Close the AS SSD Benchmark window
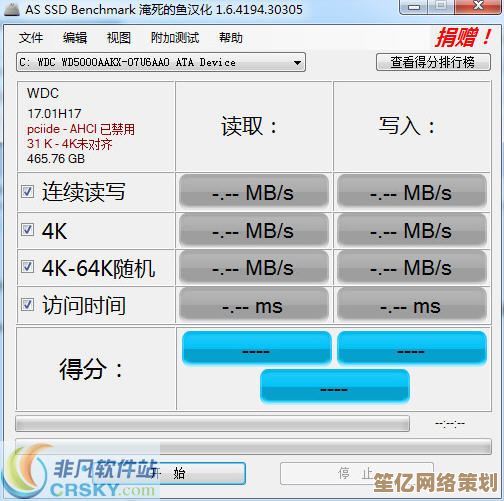Screen dimensions: 504x501 pyautogui.click(x=477, y=6)
